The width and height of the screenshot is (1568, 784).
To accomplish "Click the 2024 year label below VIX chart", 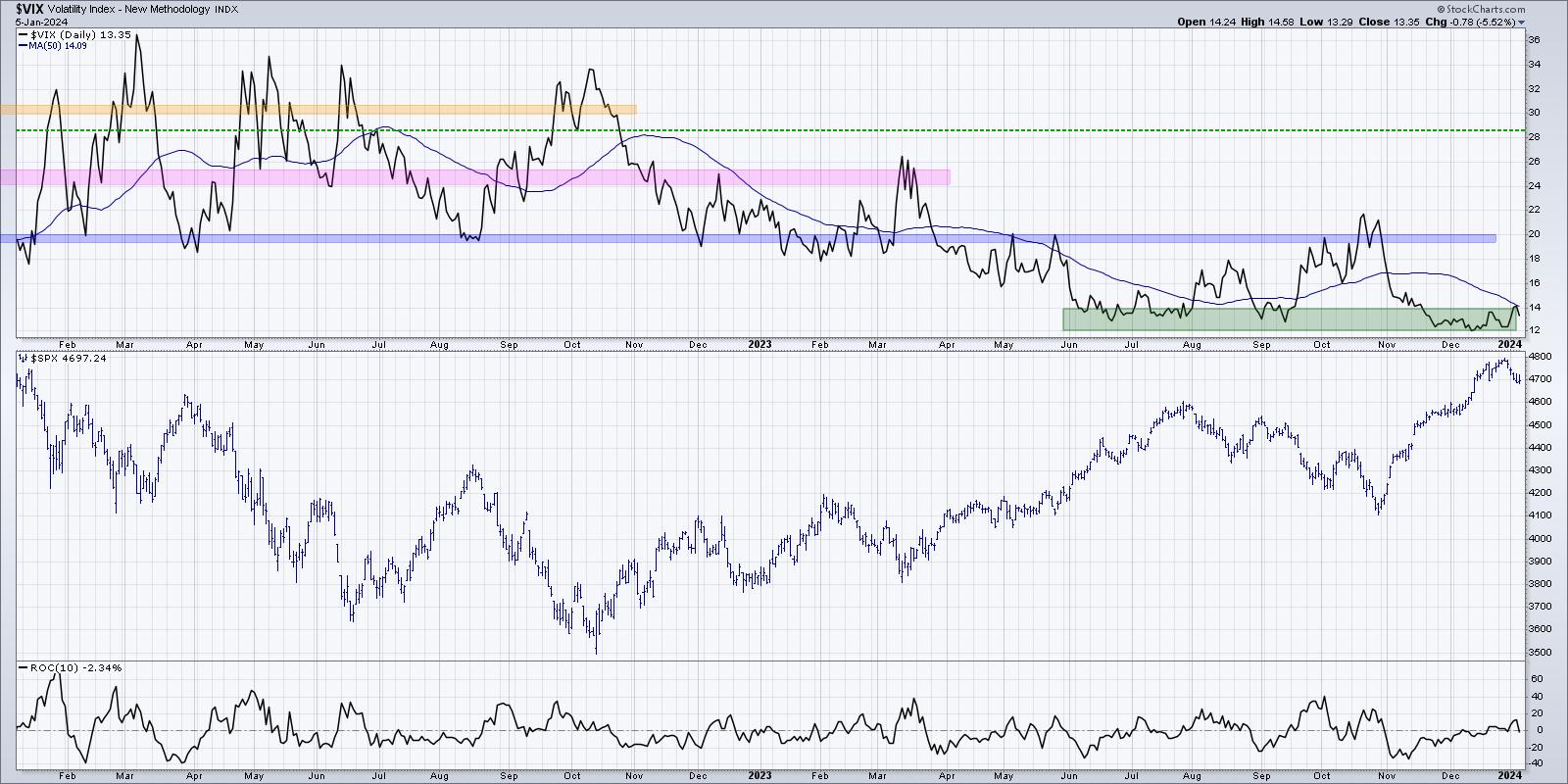I will point(1509,345).
